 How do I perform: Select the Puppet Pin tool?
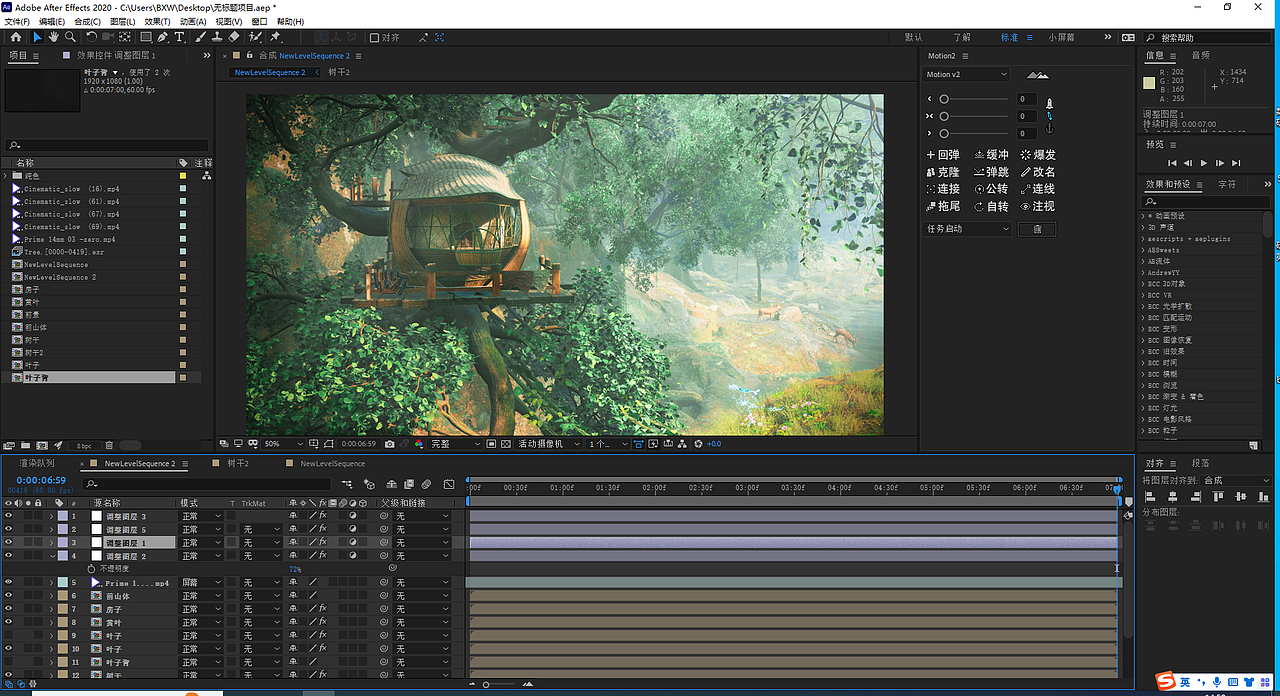click(x=276, y=37)
